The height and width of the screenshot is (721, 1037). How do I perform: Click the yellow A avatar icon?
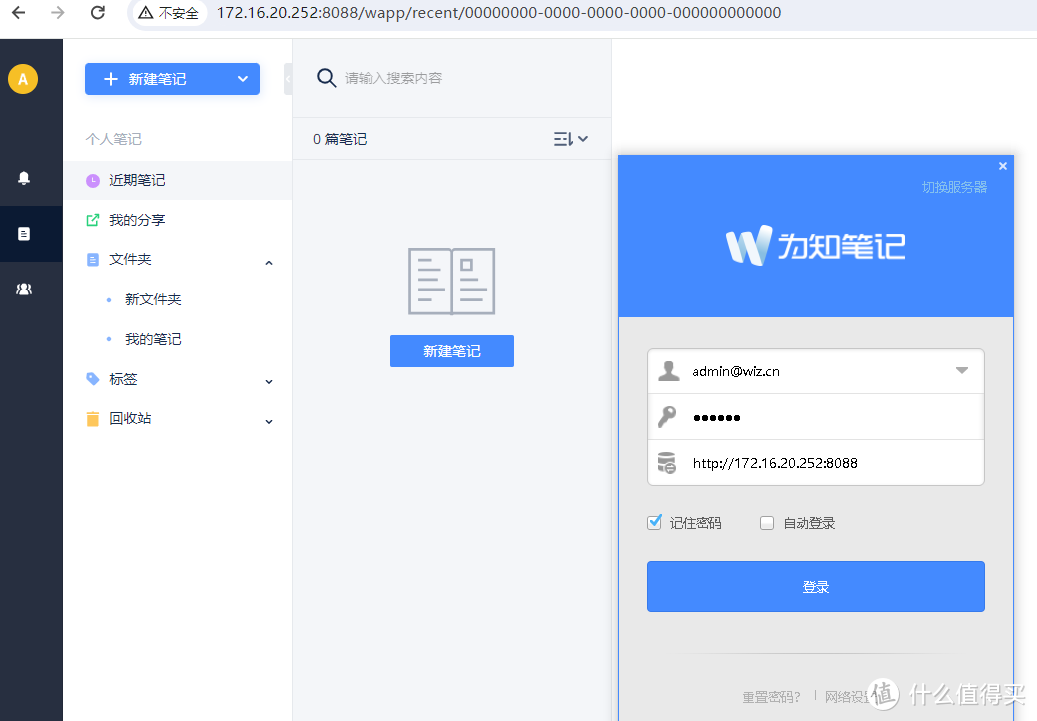click(x=22, y=78)
